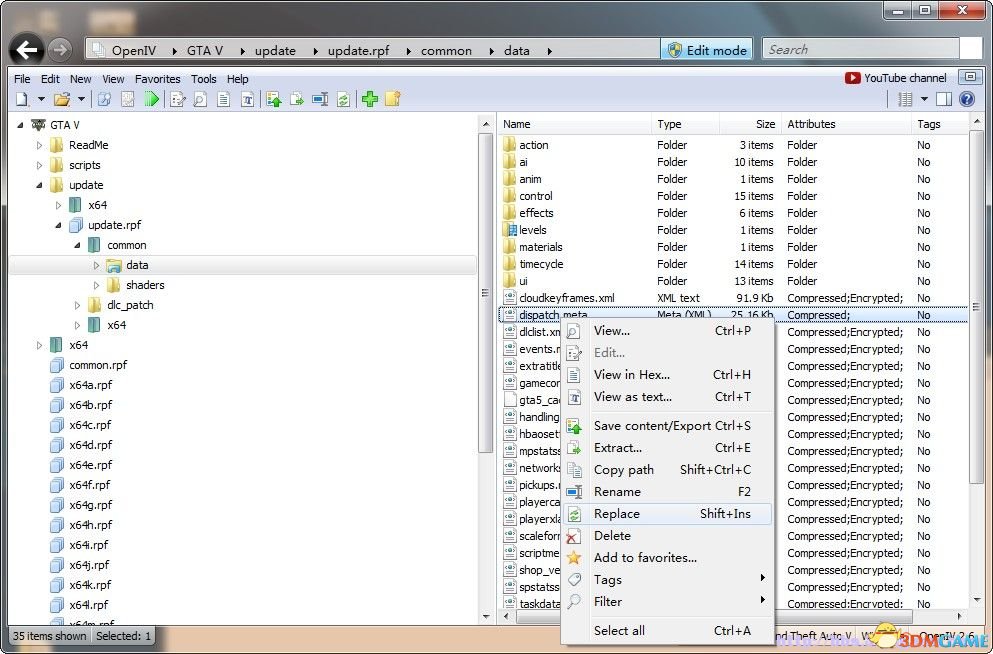Click the New document toolbar icon
The height and width of the screenshot is (654, 993).
22,99
